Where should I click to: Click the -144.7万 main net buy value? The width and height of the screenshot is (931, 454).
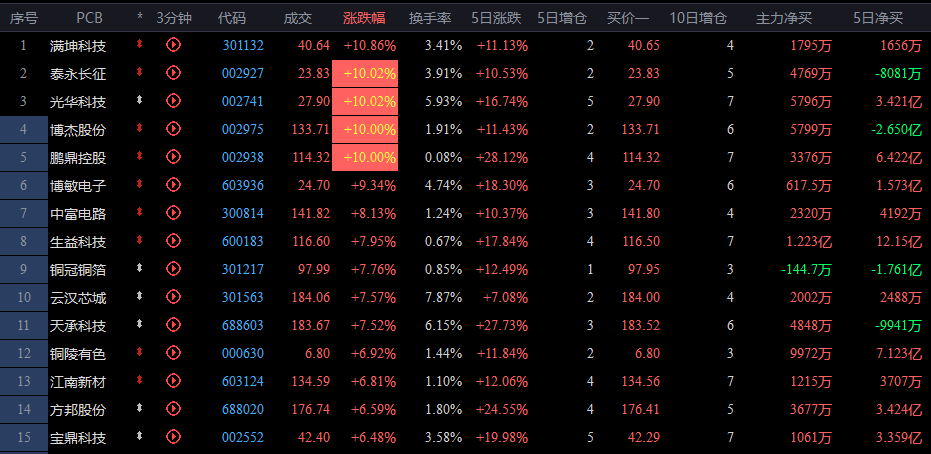(x=806, y=269)
